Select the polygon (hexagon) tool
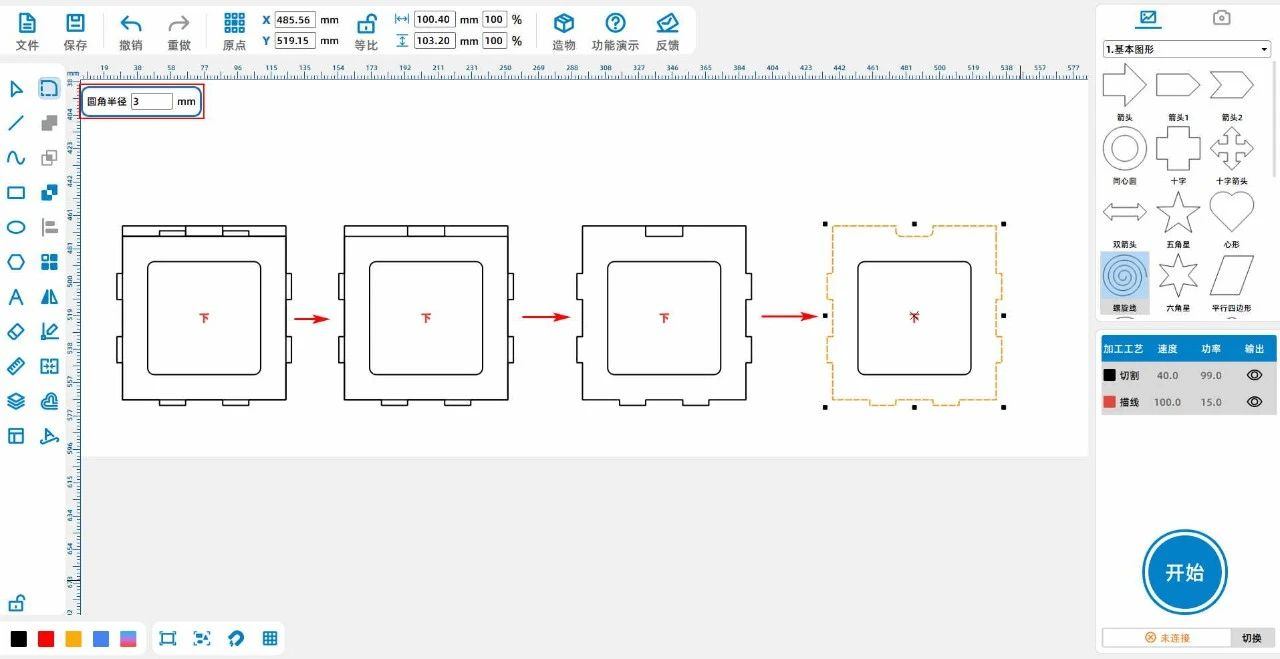The height and width of the screenshot is (659, 1280). coord(16,262)
